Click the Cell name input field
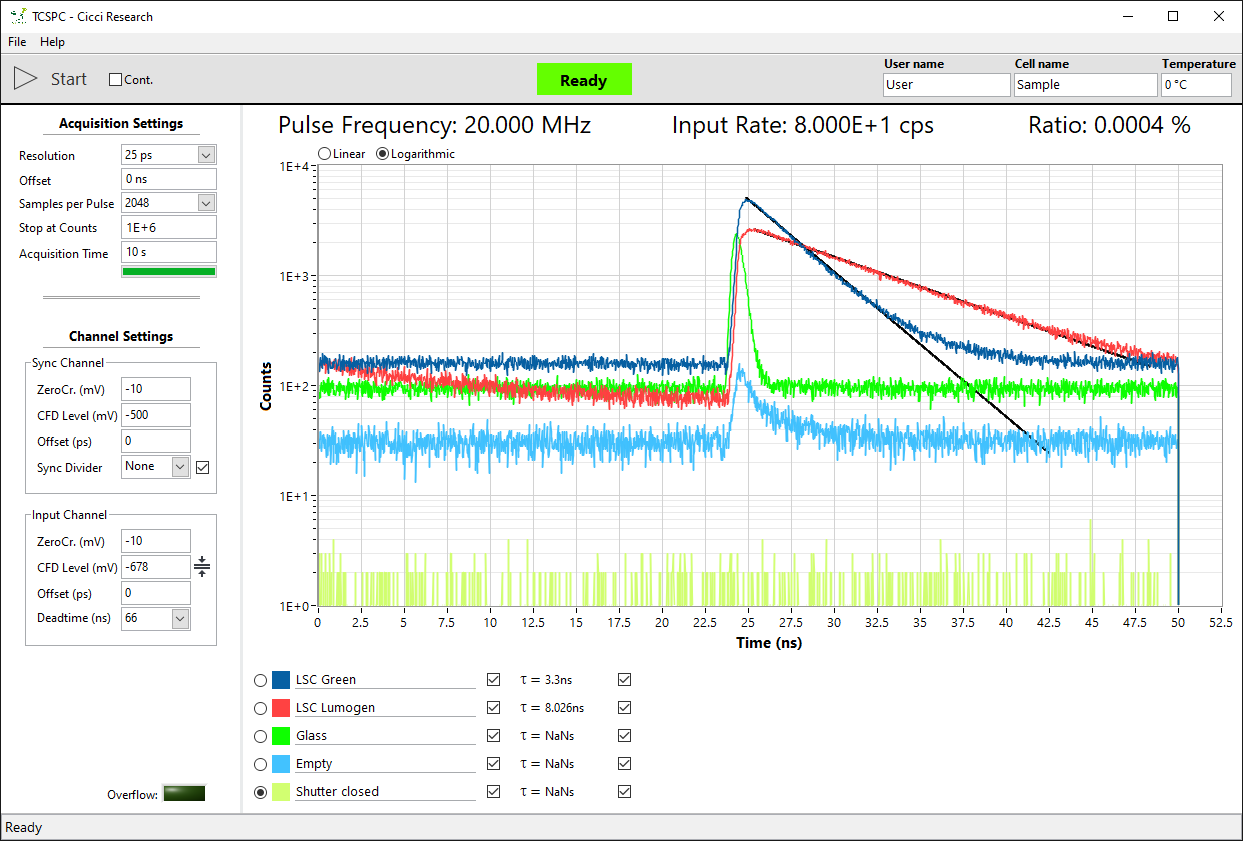This screenshot has height=841, width=1243. point(1086,85)
